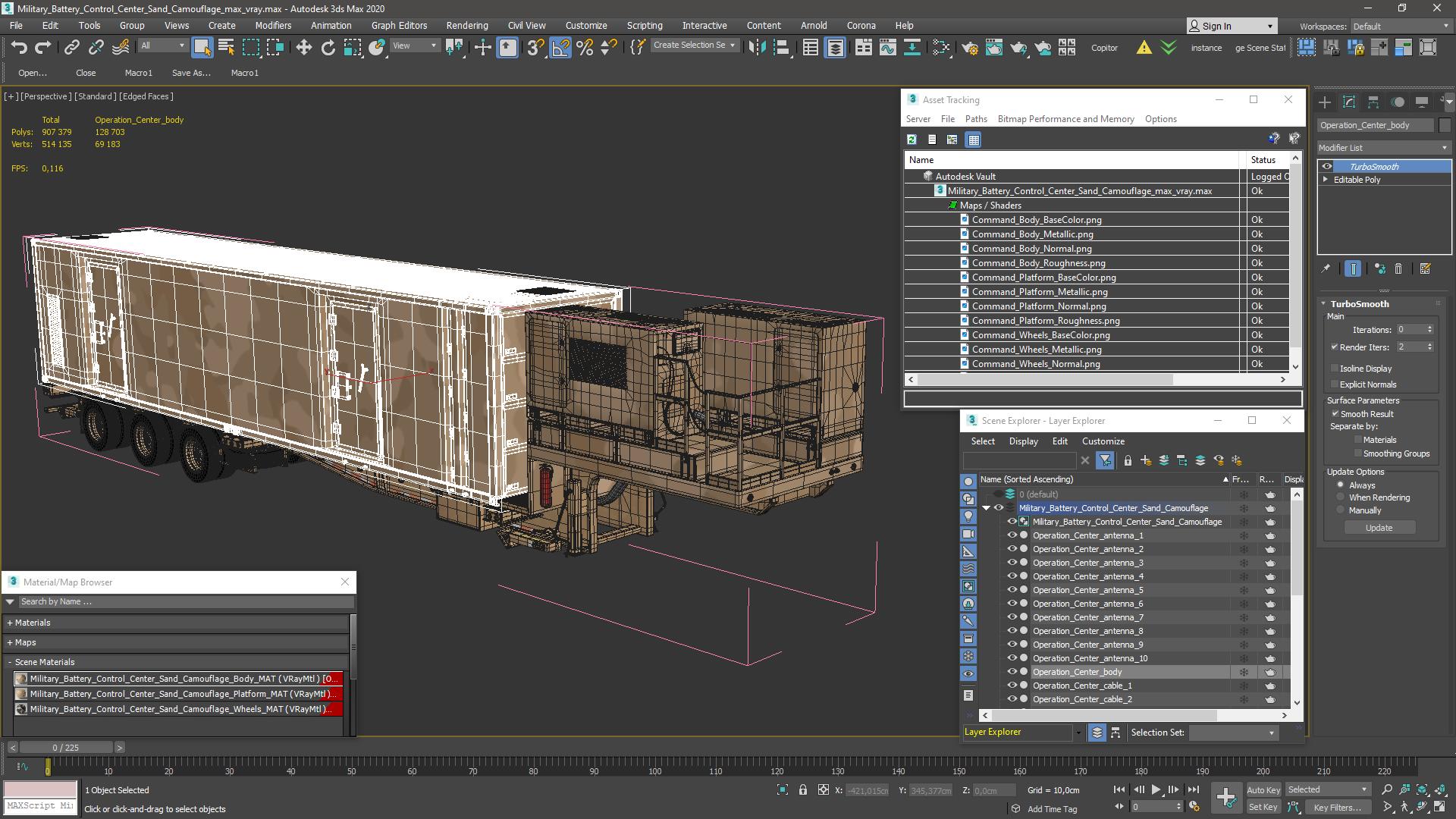Enable Explicit Normals checkbox
The width and height of the screenshot is (1456, 819).
(x=1335, y=384)
